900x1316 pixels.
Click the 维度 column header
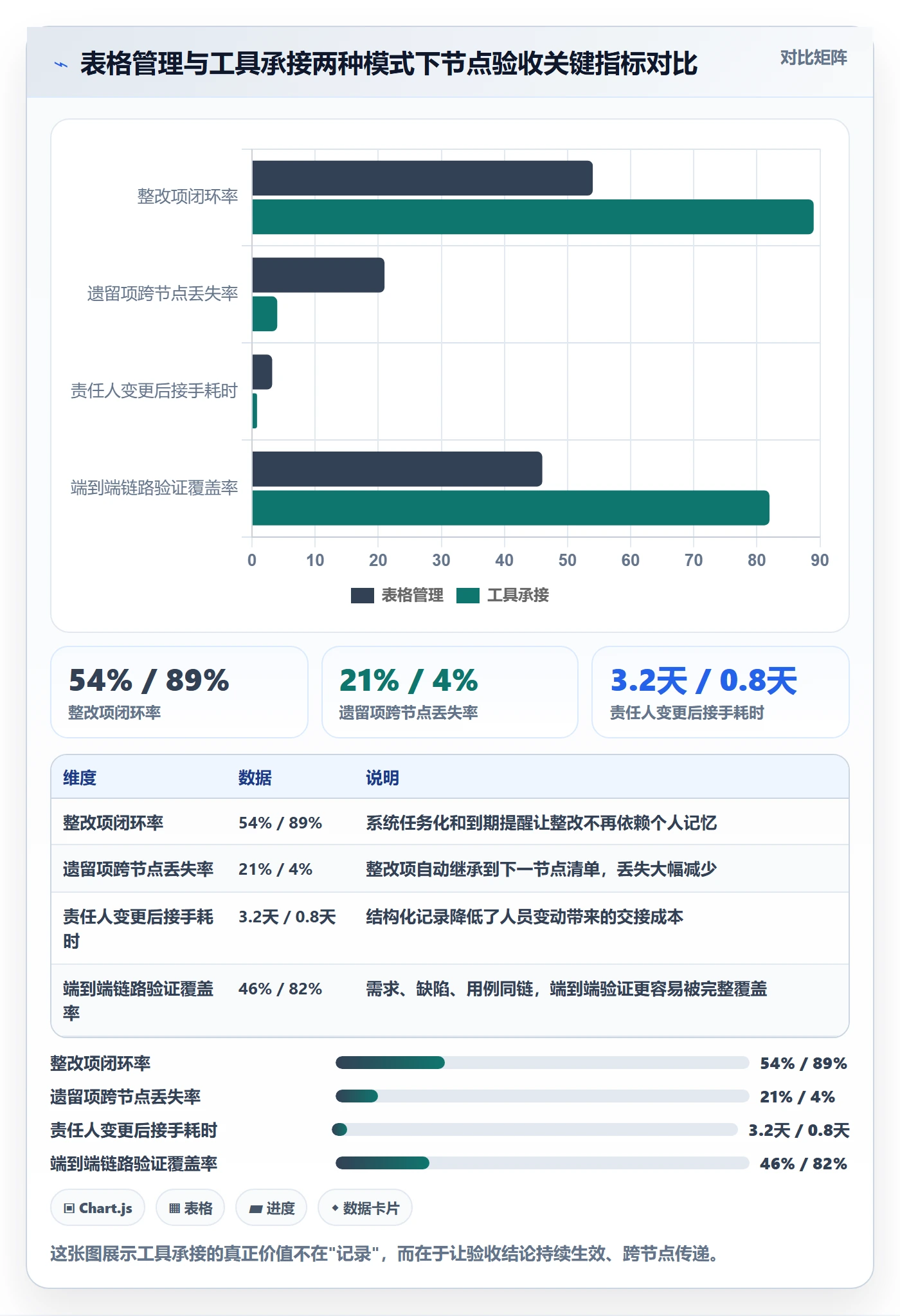click(x=80, y=778)
